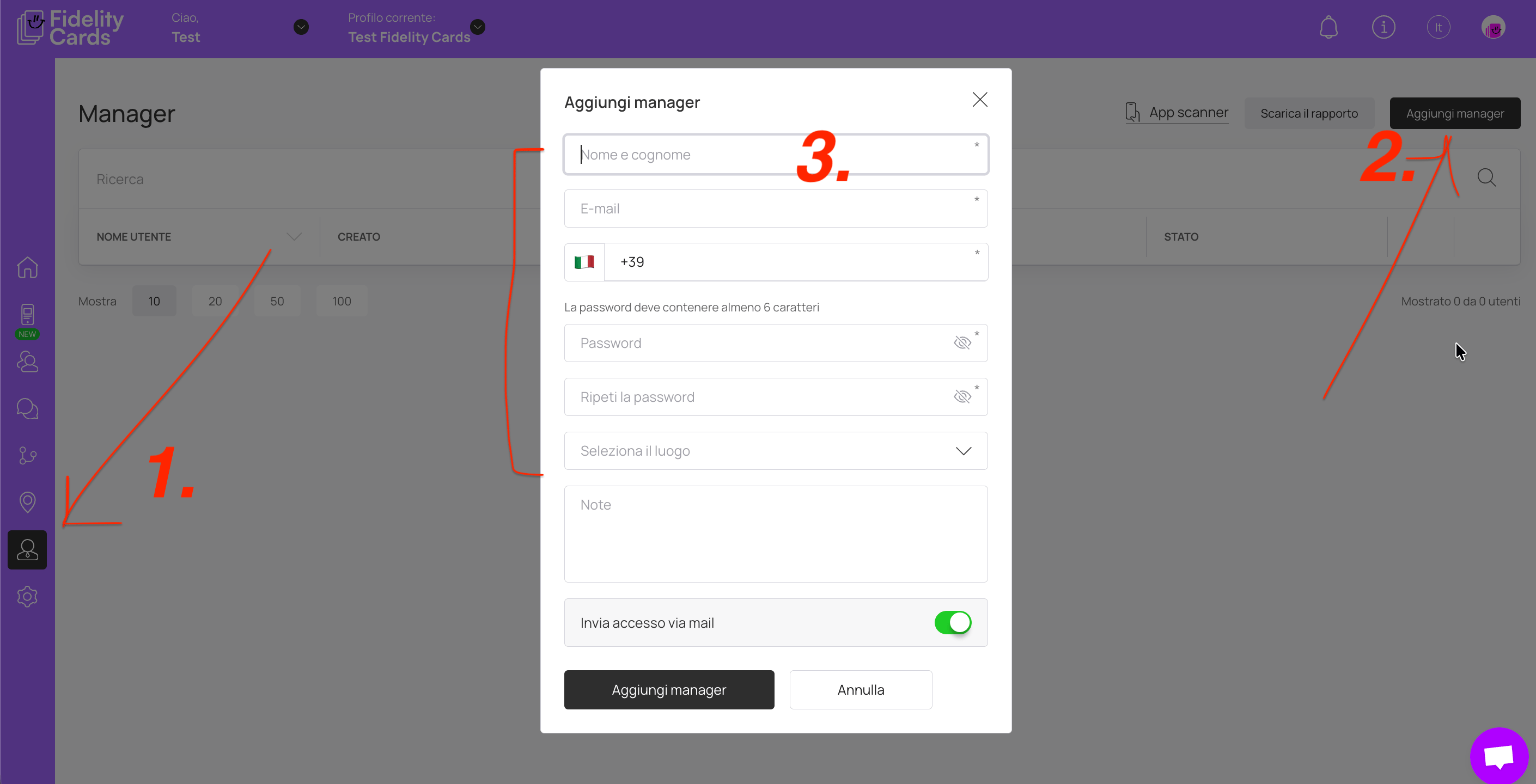1536x784 pixels.
Task: Open the Italian flag country code selector
Action: [x=584, y=262]
